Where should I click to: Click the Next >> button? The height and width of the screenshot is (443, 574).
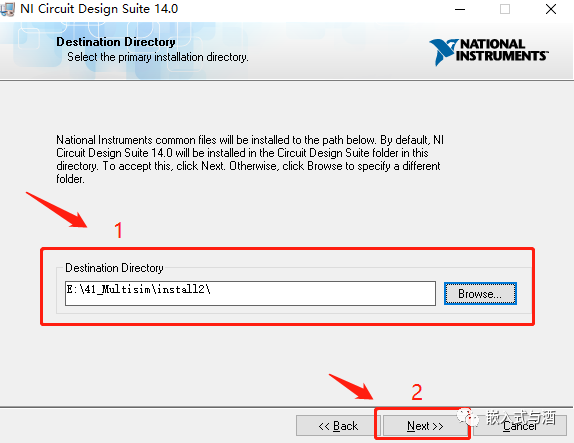pyautogui.click(x=425, y=426)
